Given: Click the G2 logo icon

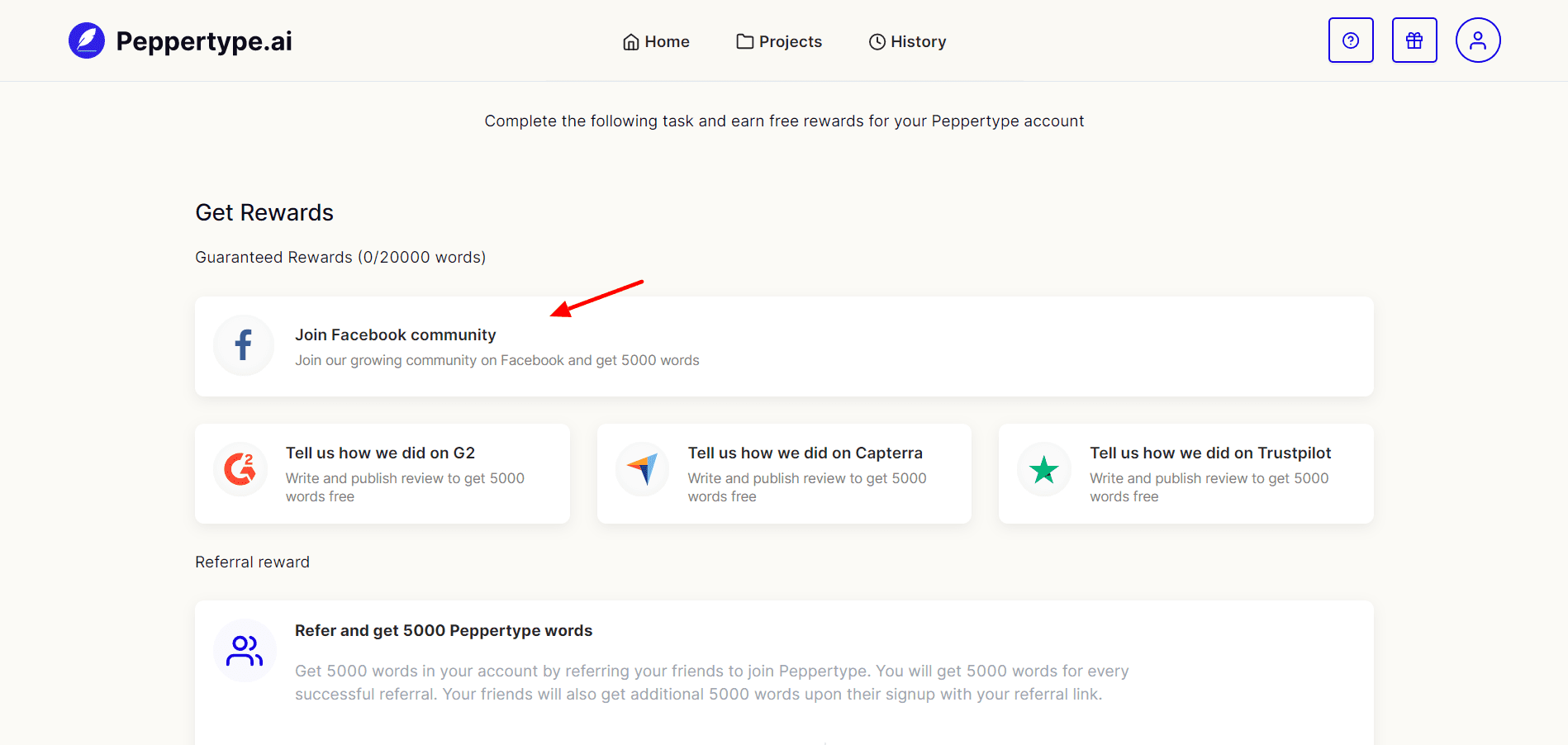Looking at the screenshot, I should [240, 469].
